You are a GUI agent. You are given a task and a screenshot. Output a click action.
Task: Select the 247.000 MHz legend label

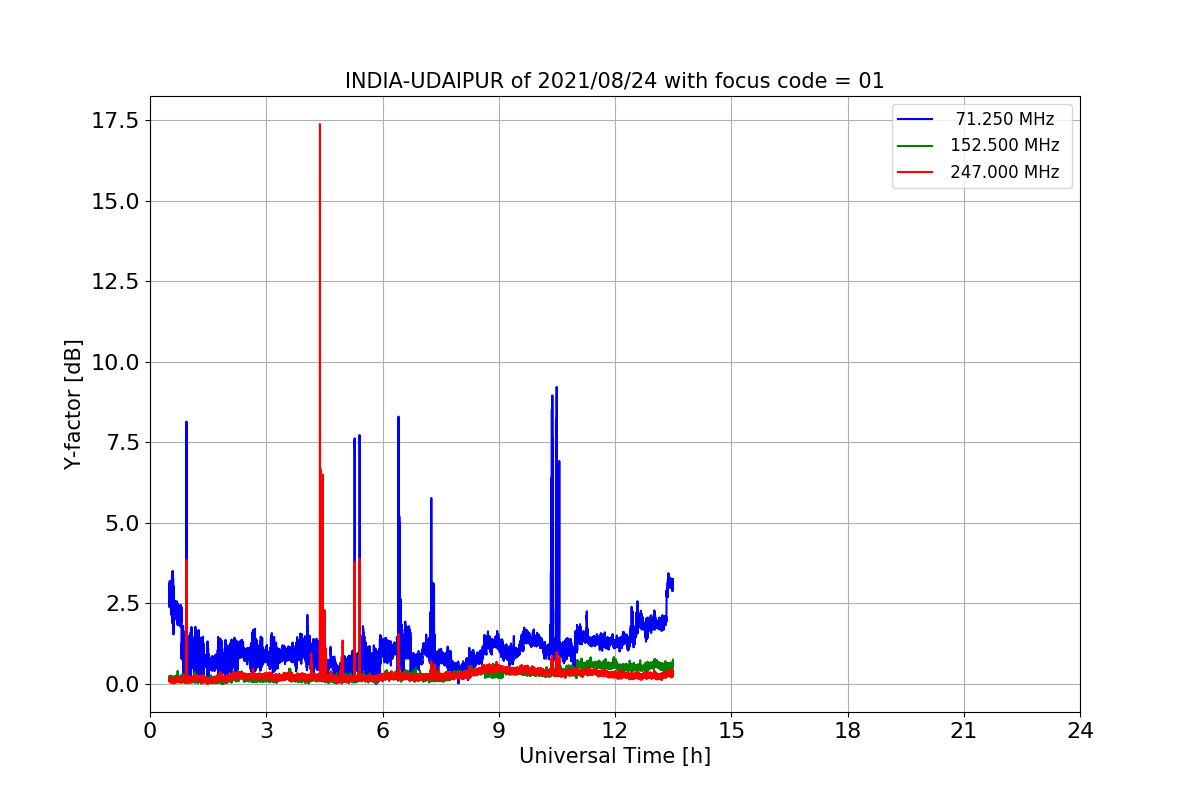pos(1005,172)
